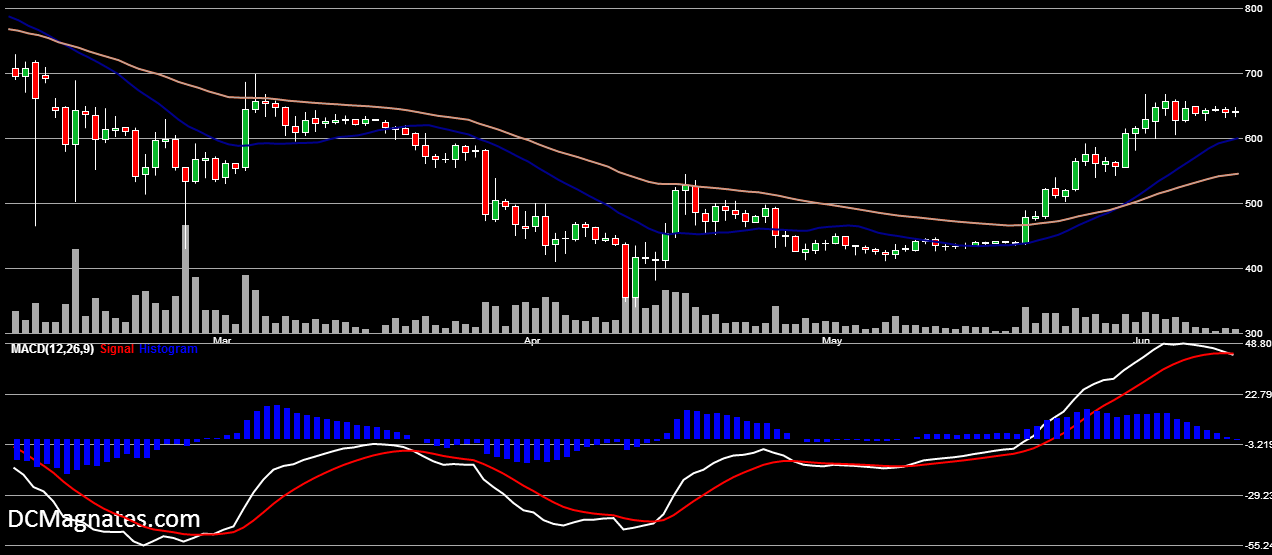Click the 600 price axis label
The image size is (1272, 555).
click(1254, 139)
